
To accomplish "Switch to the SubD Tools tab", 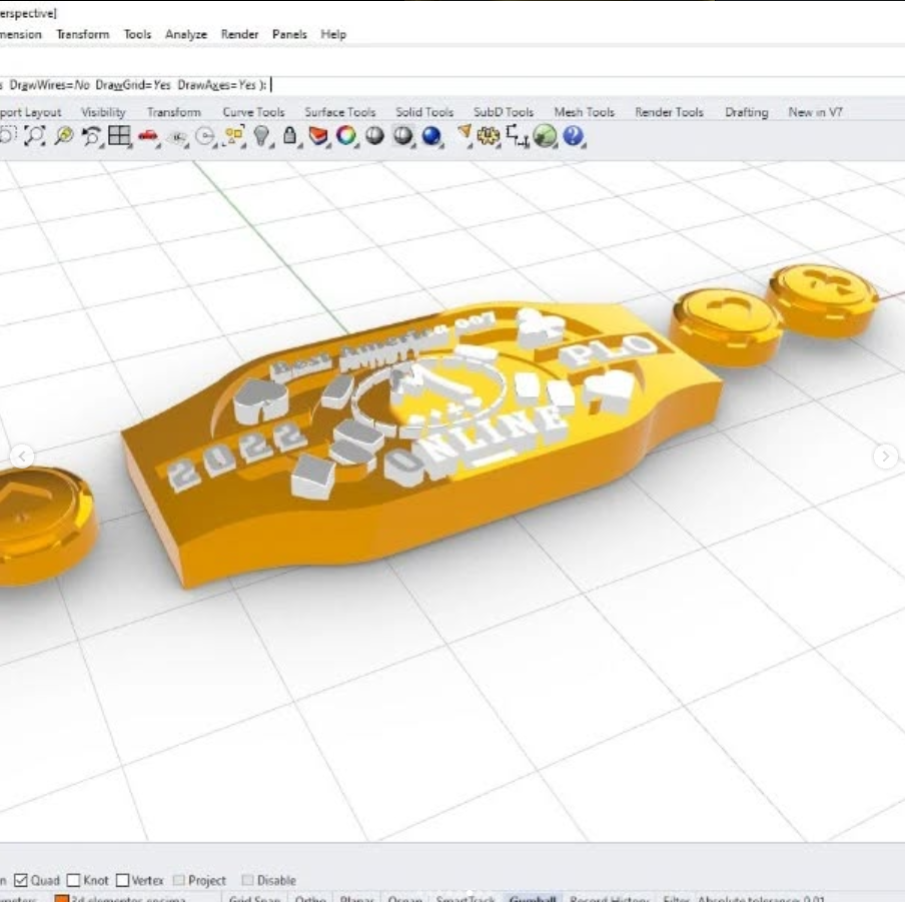I will pos(503,112).
